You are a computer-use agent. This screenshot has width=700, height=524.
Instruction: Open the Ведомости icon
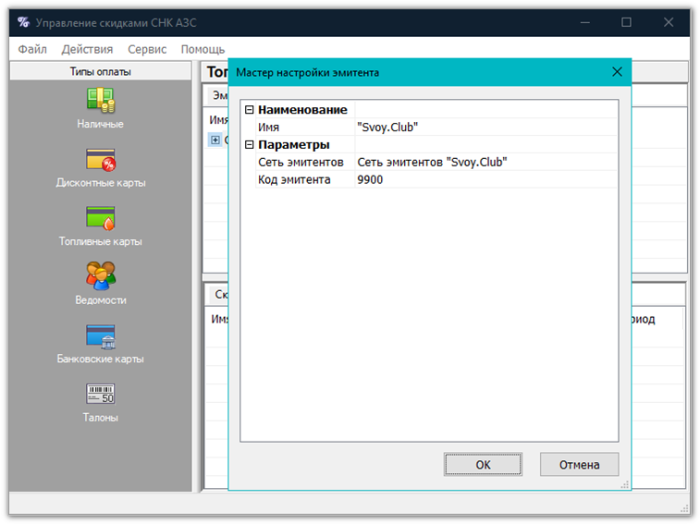click(100, 276)
